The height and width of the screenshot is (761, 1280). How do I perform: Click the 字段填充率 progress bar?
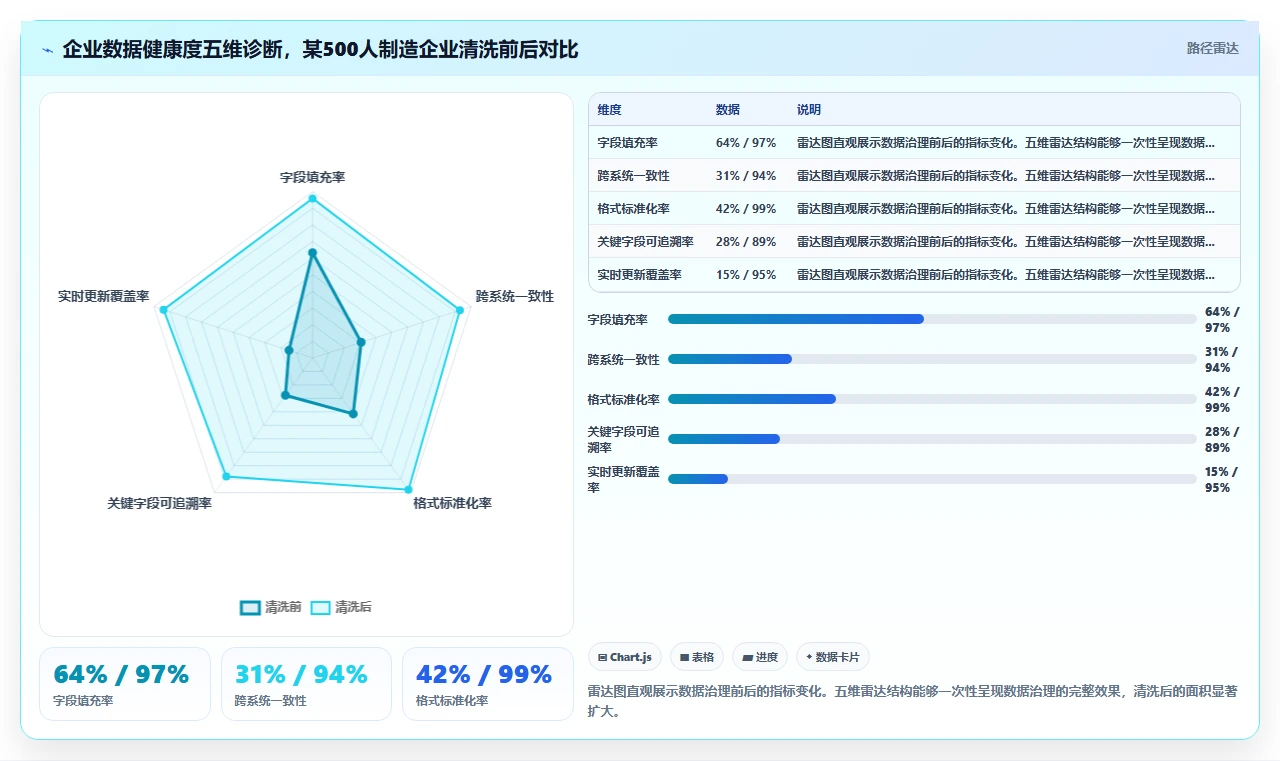coord(932,319)
